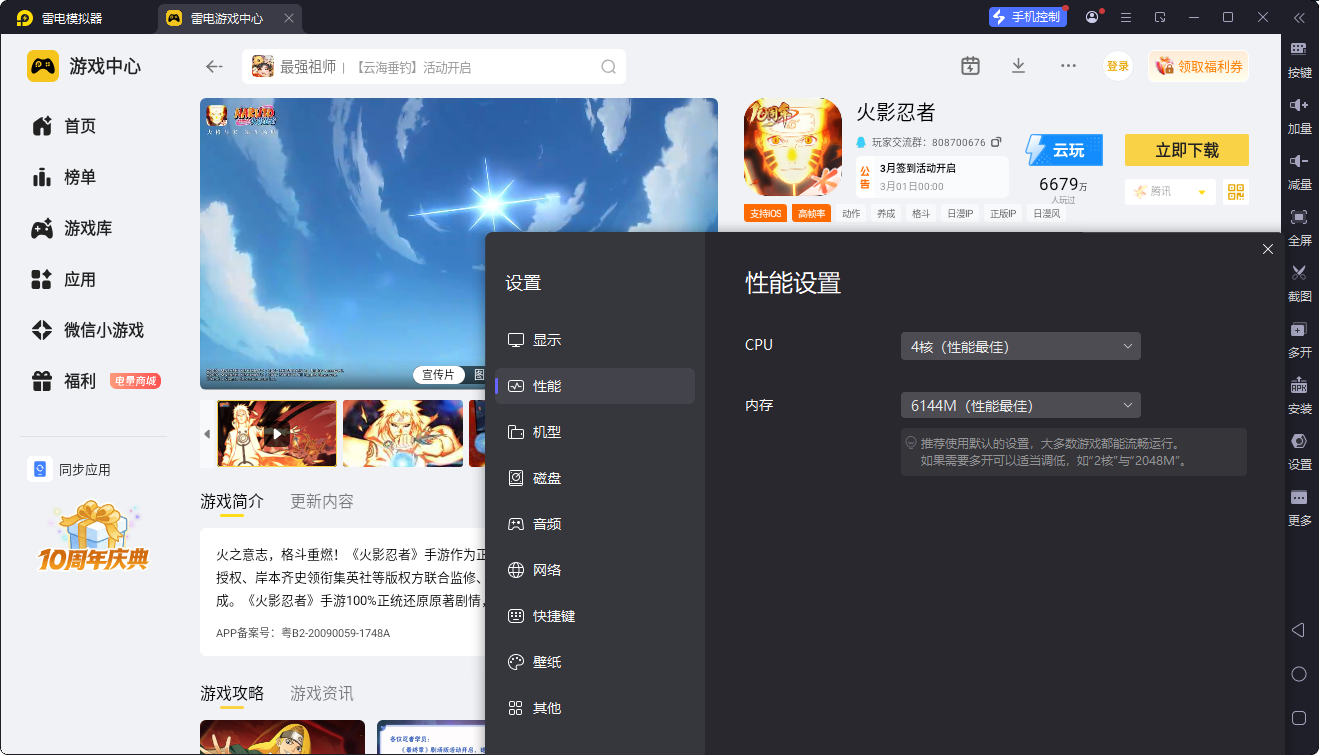
Task: Open the CPU cores dropdown
Action: point(1021,346)
